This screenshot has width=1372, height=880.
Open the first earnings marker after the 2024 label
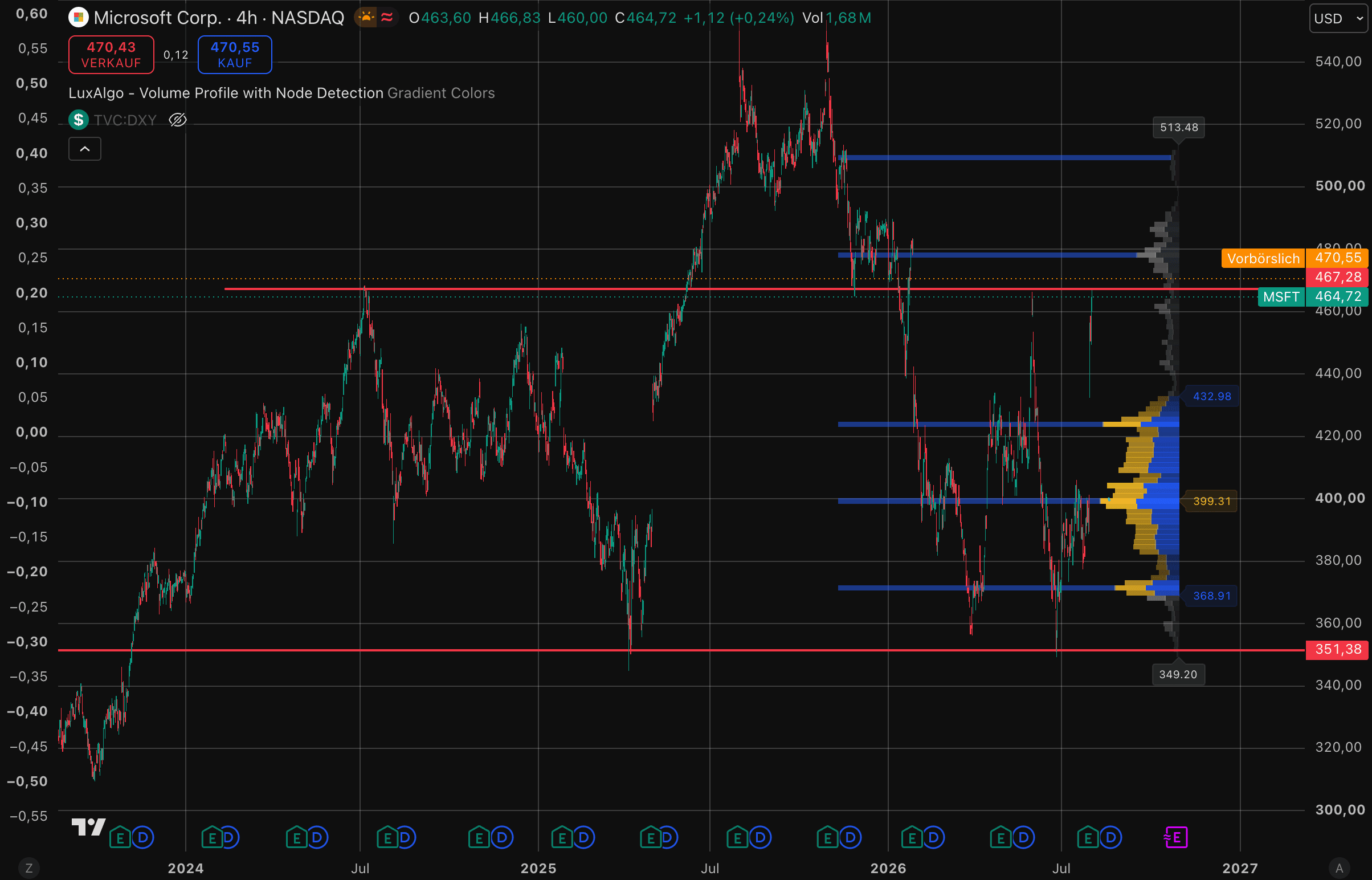[x=212, y=838]
